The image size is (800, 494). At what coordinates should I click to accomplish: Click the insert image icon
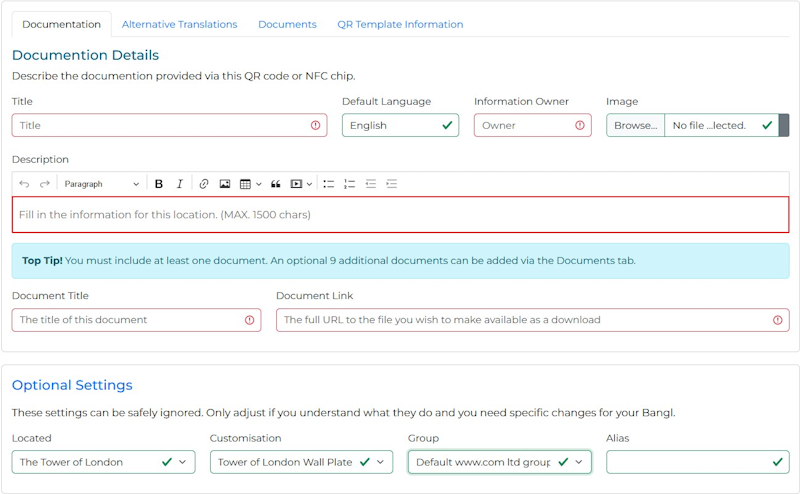tap(225, 184)
